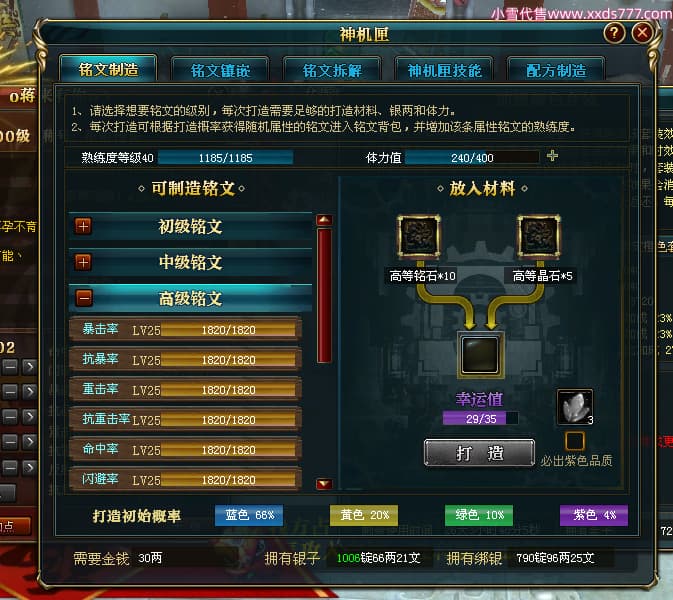The width and height of the screenshot is (673, 600).
Task: Collapse the 高级铭文 category
Action: click(84, 298)
